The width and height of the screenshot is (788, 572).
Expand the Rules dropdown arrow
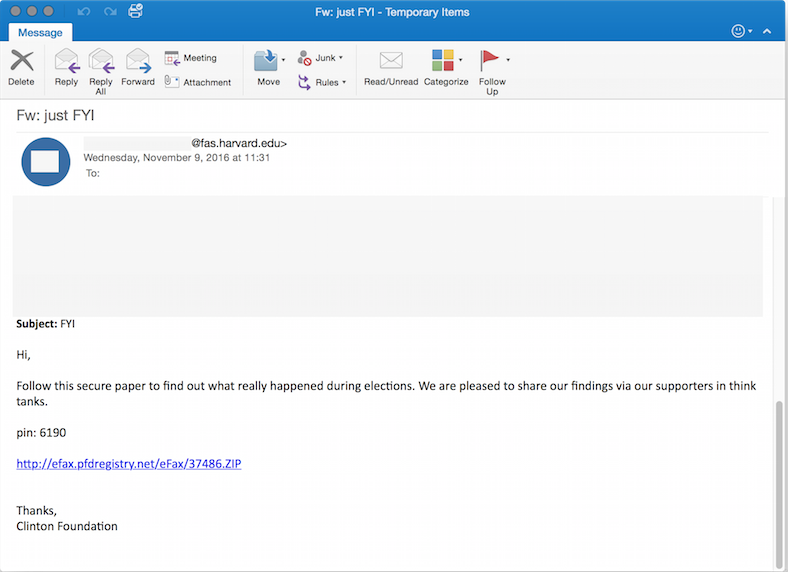(344, 82)
